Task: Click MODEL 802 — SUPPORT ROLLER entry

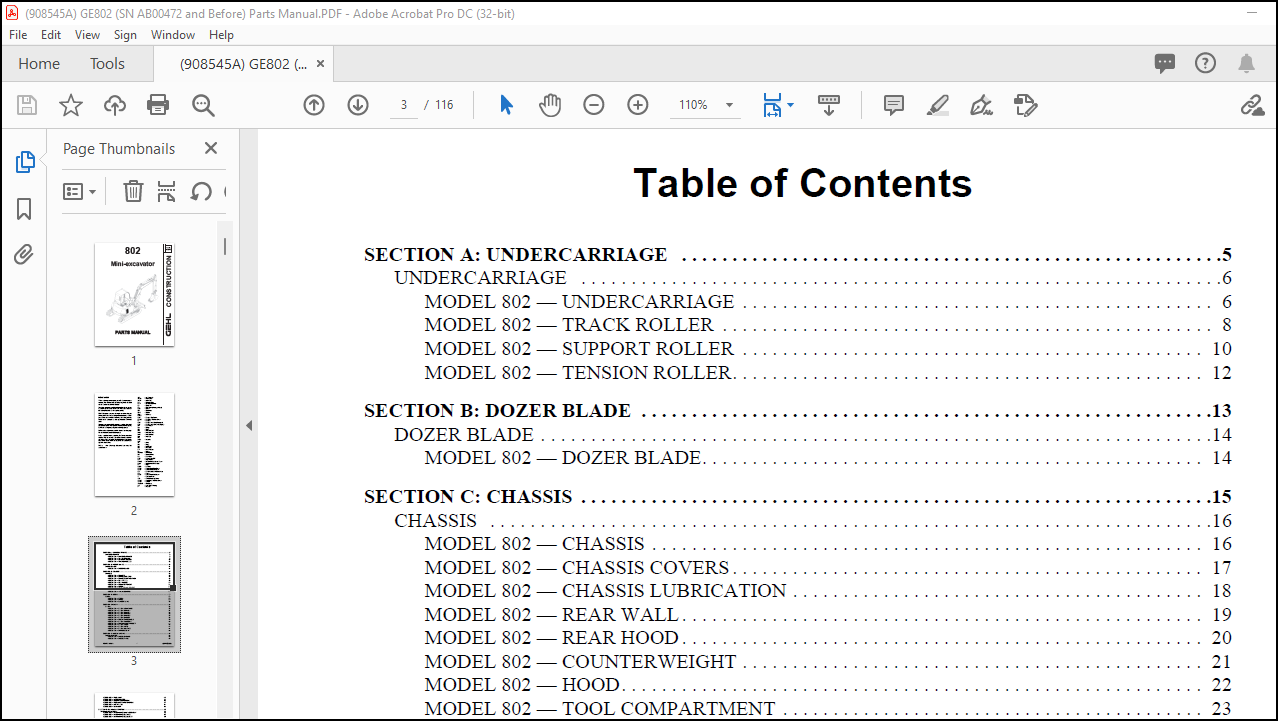Action: pos(828,349)
